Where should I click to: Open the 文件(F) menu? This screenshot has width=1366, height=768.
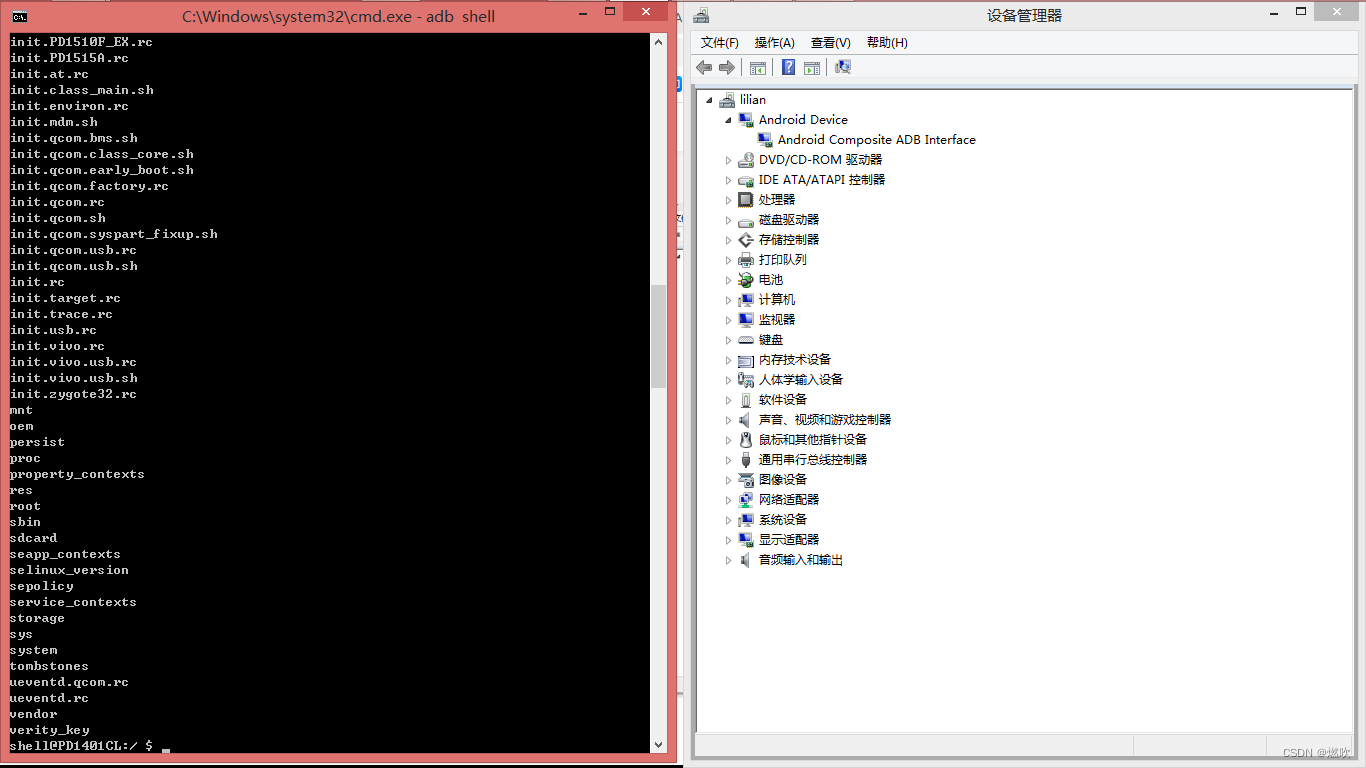pos(720,42)
